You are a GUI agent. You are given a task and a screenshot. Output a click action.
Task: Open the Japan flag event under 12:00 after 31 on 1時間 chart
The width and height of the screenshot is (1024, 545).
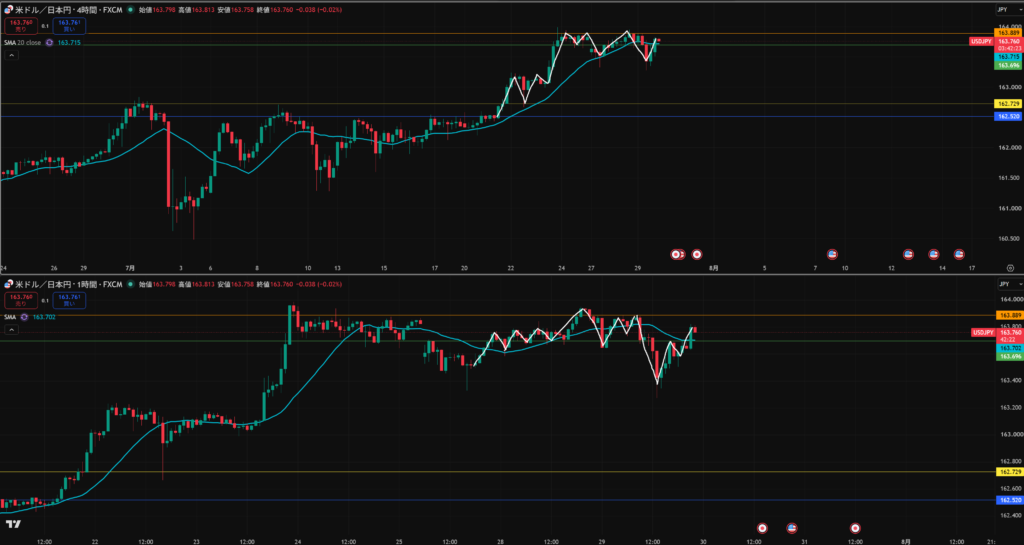click(856, 527)
